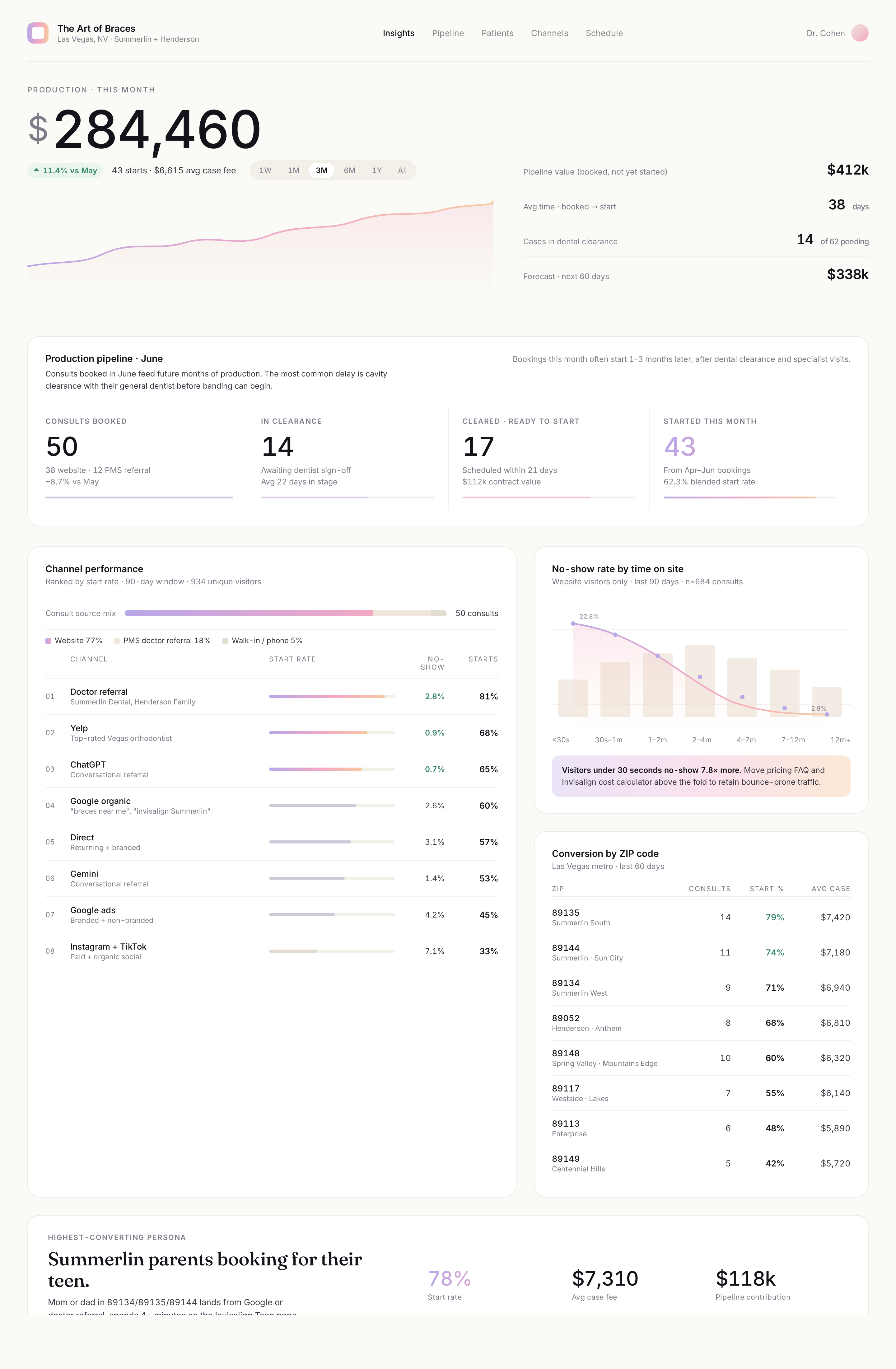Select the 3M time range

point(321,171)
